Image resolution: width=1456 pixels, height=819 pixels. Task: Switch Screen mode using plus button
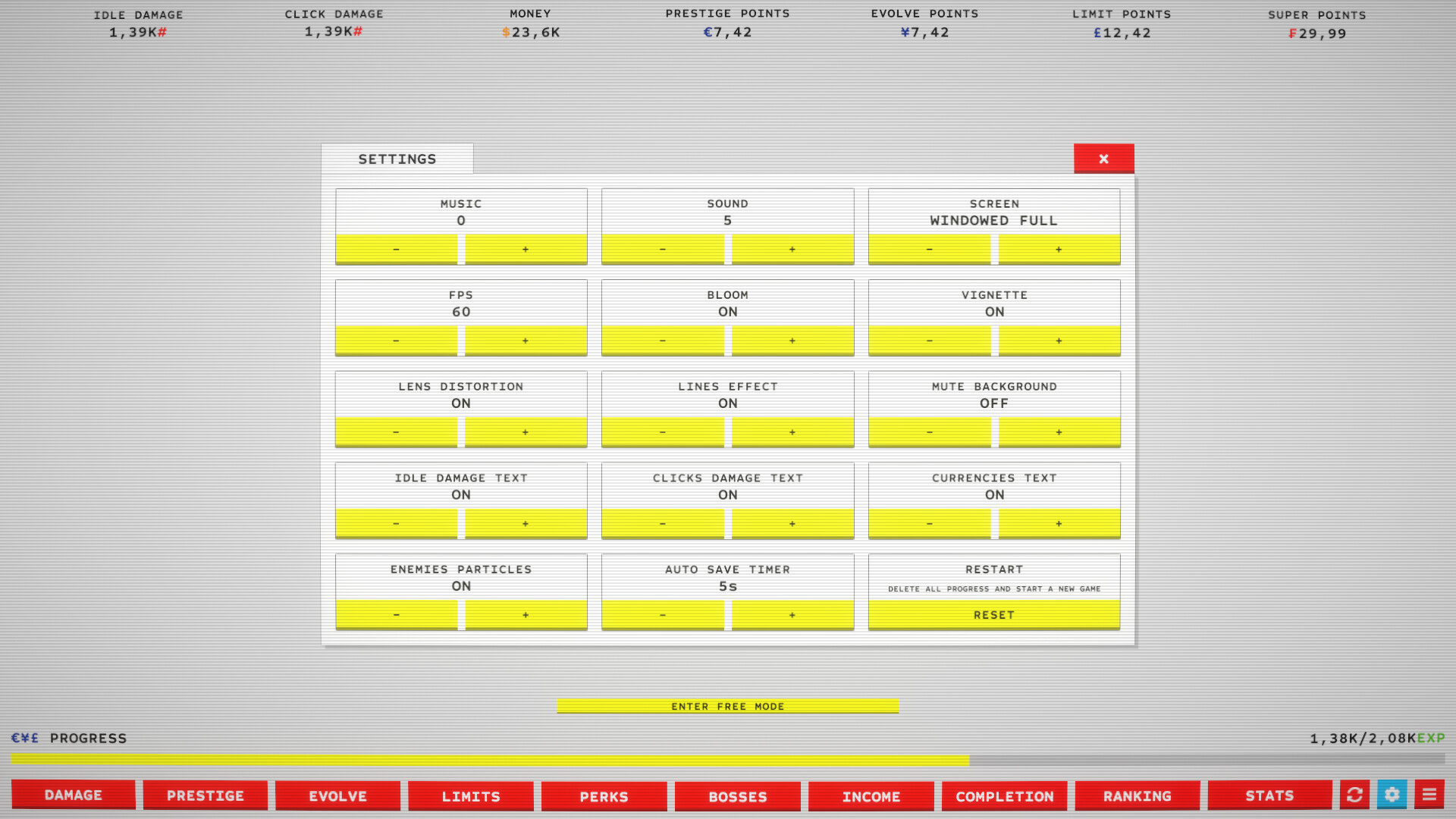pyautogui.click(x=1059, y=249)
